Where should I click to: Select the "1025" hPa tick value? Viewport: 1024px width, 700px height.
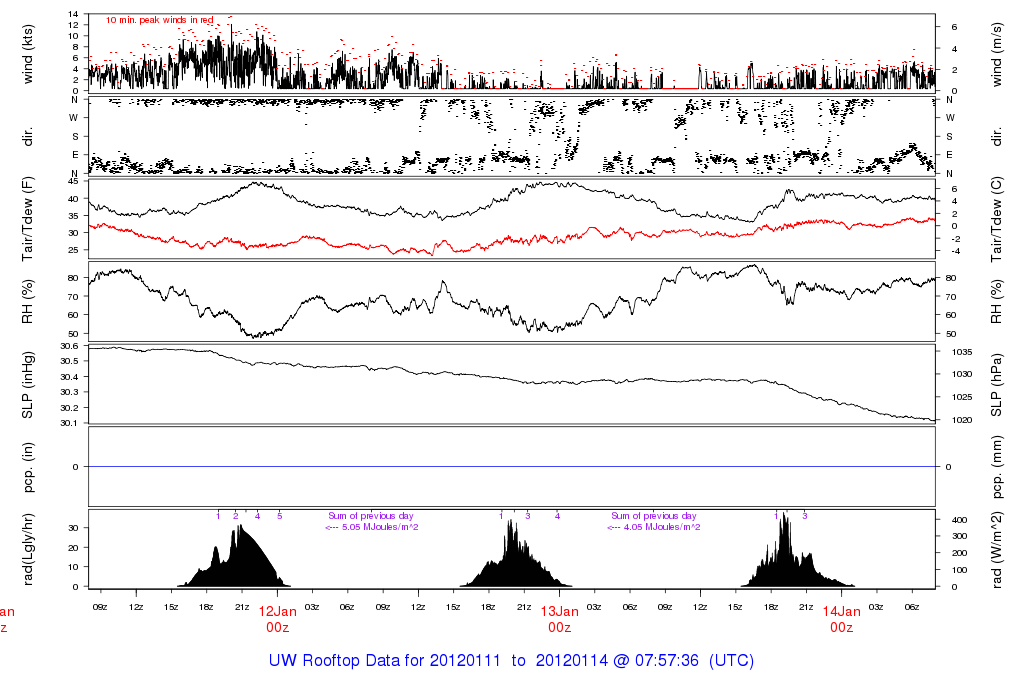pos(962,397)
